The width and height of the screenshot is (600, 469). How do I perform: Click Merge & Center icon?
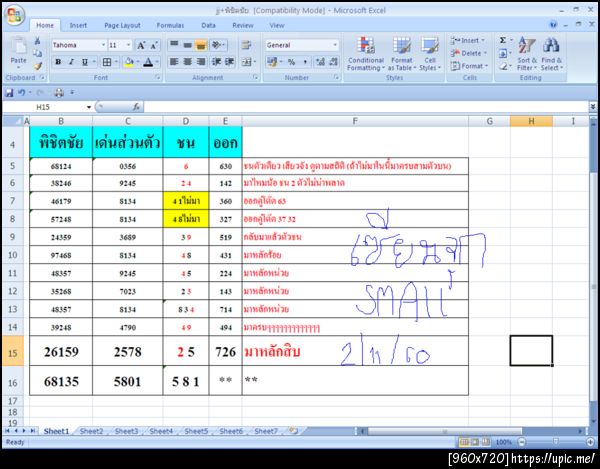coord(246,62)
